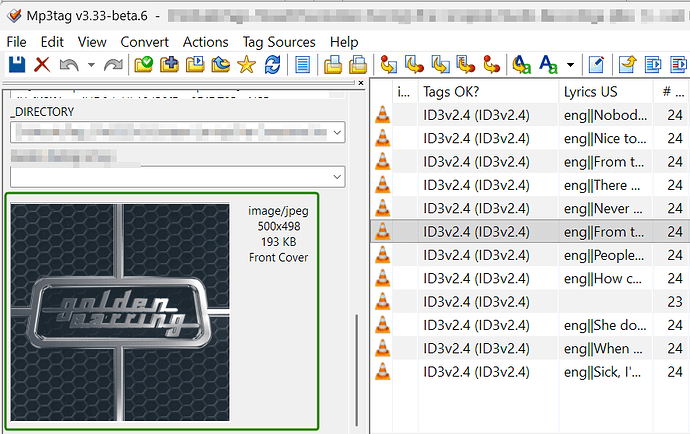The width and height of the screenshot is (690, 434).
Task: Click the Change directory folder-checkmark icon
Action: point(143,65)
